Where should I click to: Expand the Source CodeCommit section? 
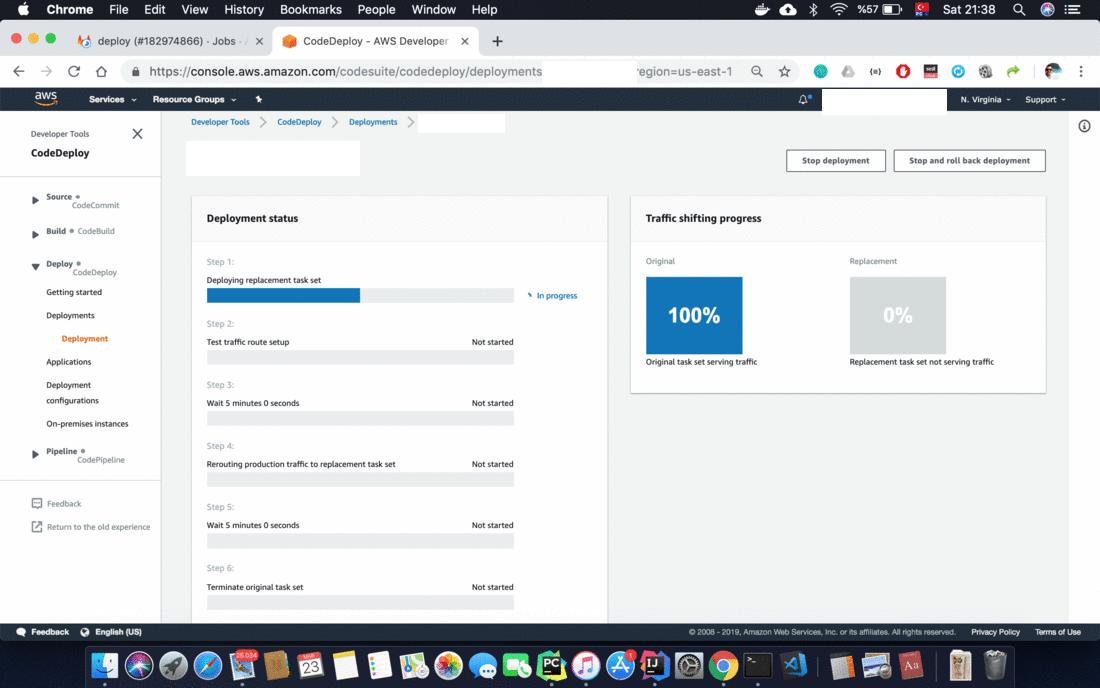pos(35,201)
